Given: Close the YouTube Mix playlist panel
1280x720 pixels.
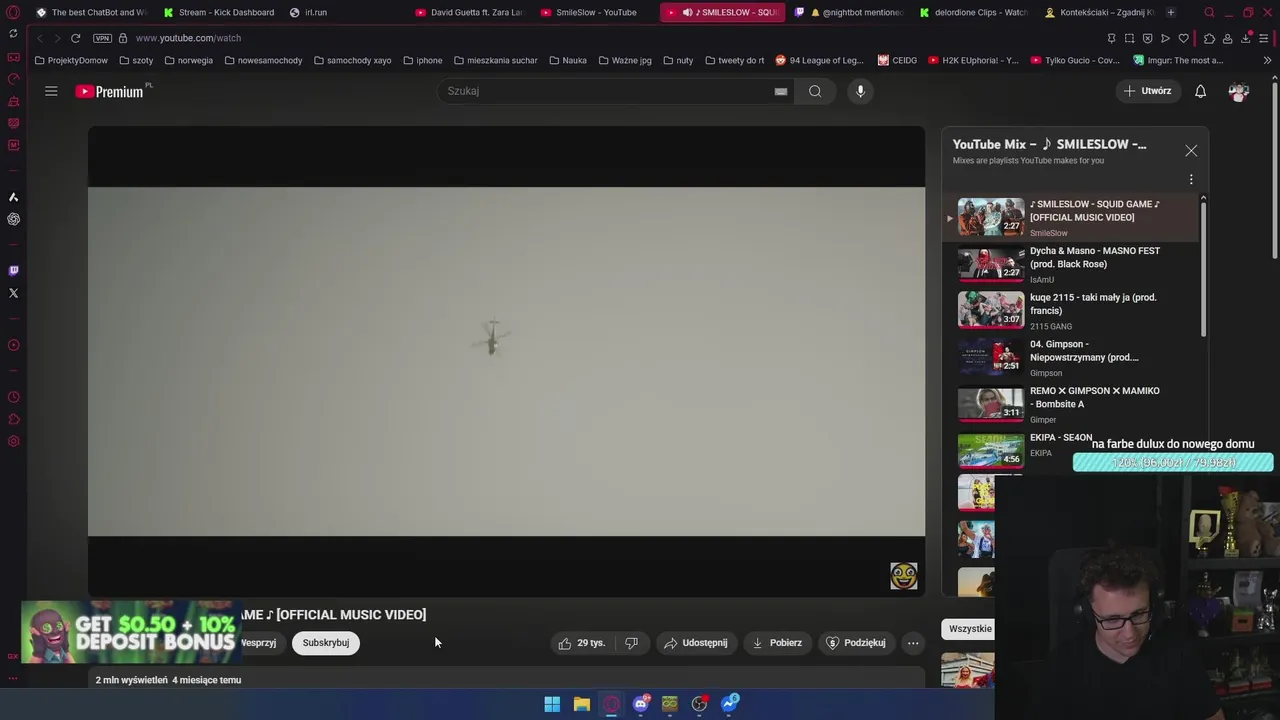Looking at the screenshot, I should pos(1191,150).
